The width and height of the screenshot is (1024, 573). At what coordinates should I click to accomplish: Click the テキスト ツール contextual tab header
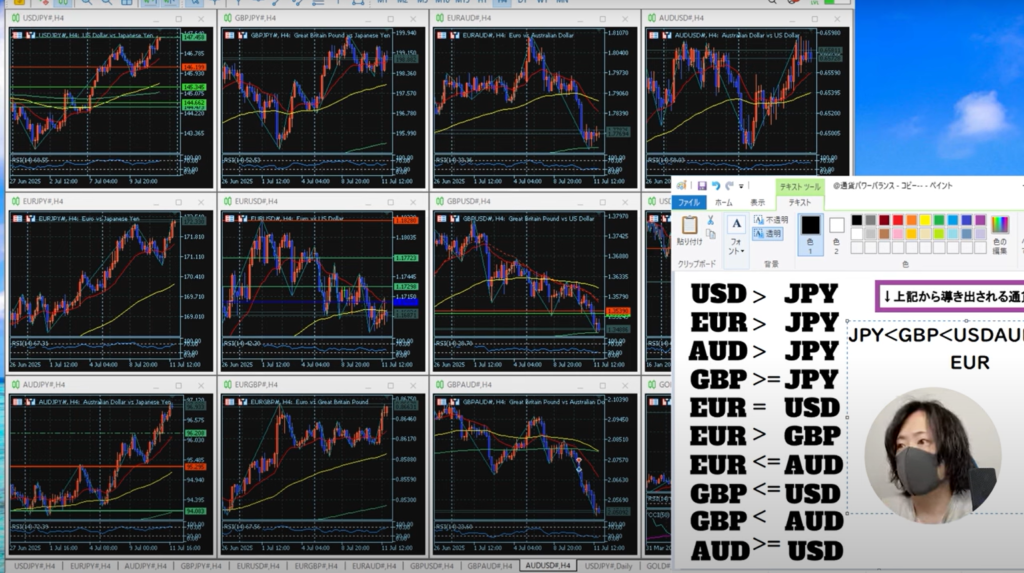pyautogui.click(x=799, y=187)
